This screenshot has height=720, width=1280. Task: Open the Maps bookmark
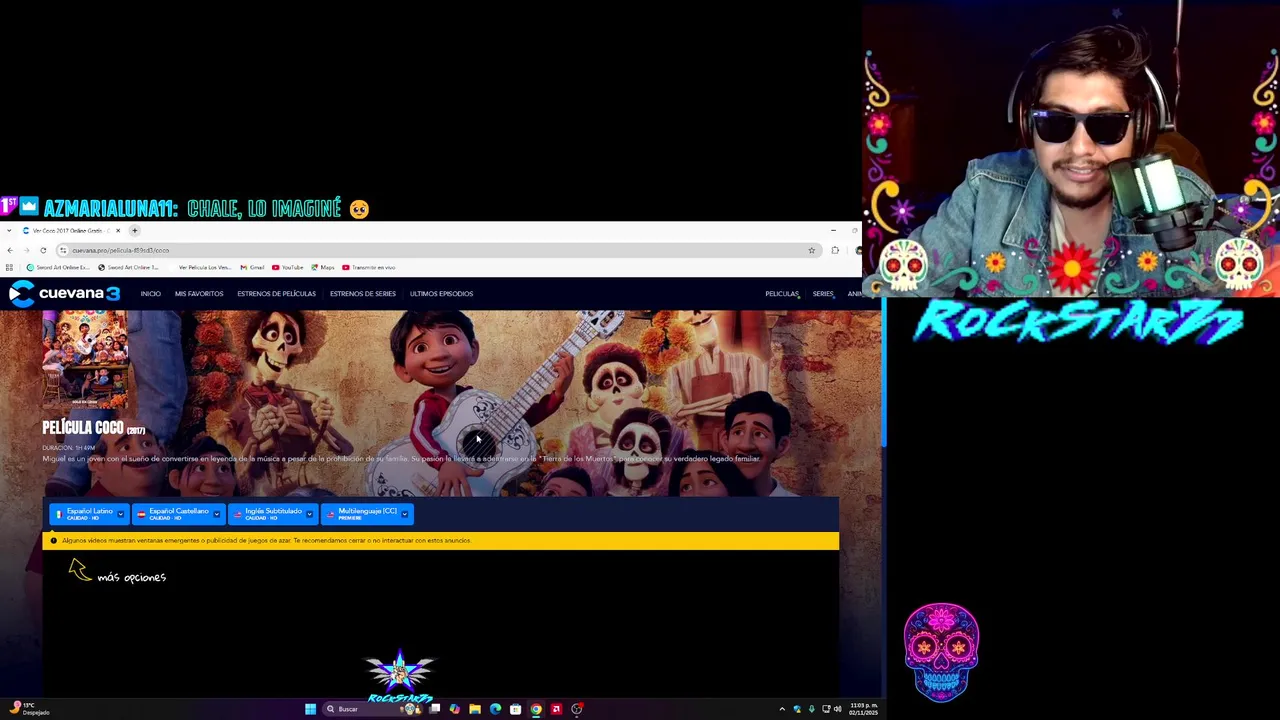[x=323, y=267]
